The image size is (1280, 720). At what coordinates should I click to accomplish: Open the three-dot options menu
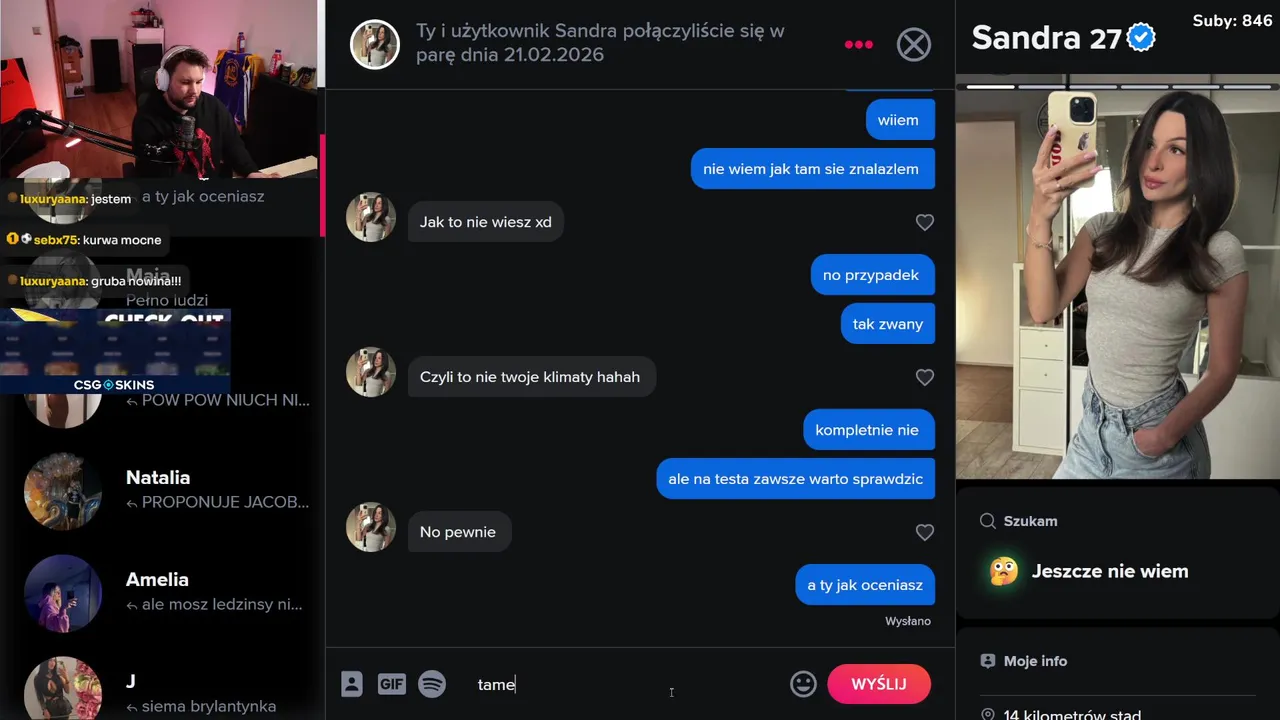click(858, 44)
